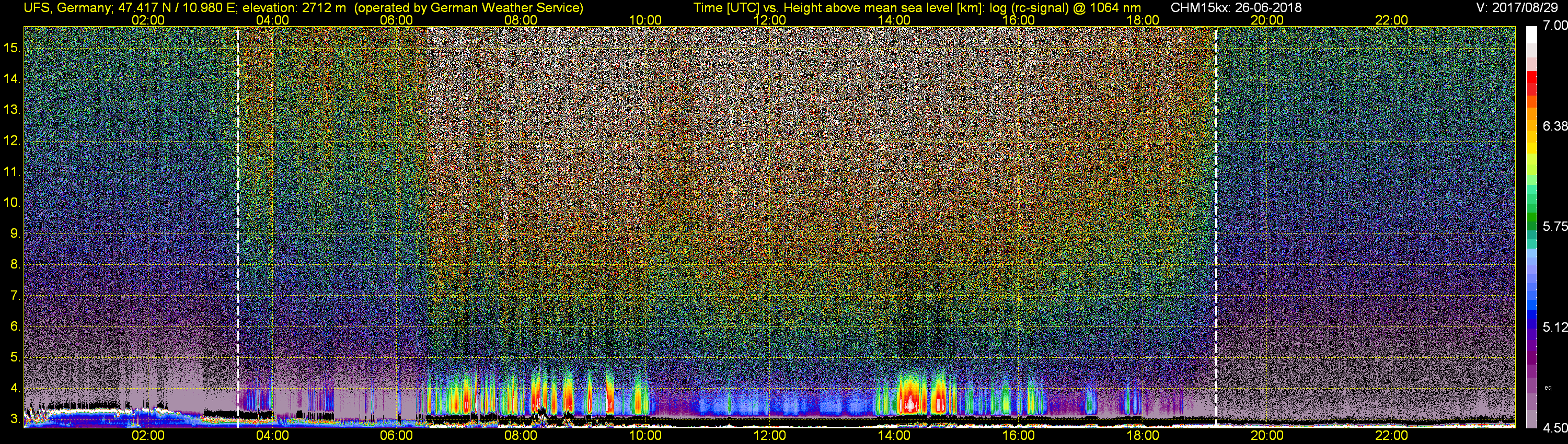Pick the 11 km height axis label
Screen dimensions: 1568x444
12,172
